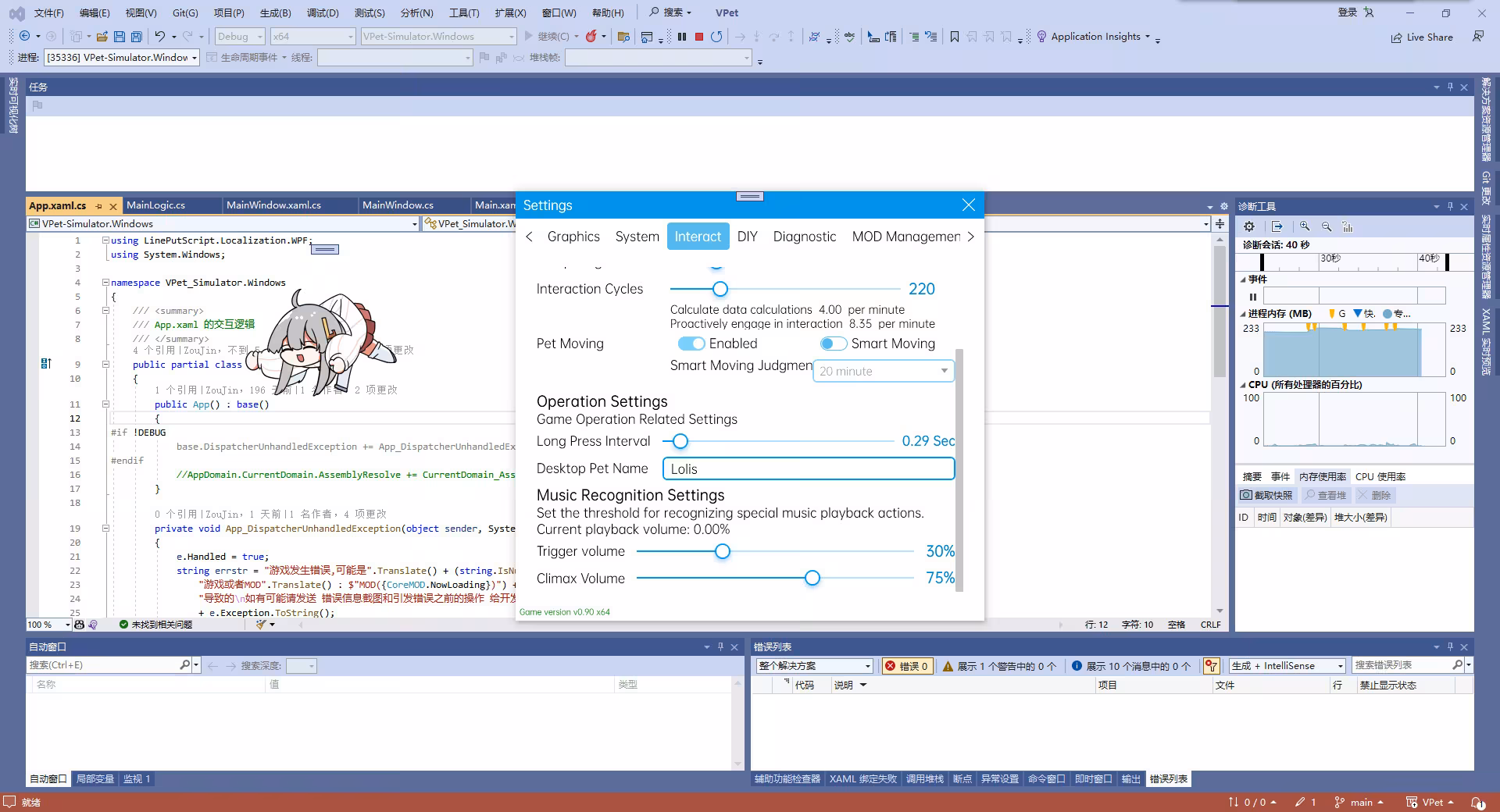Open the 生成 + IntelliSense dropdown
The width and height of the screenshot is (1500, 812).
1287,666
